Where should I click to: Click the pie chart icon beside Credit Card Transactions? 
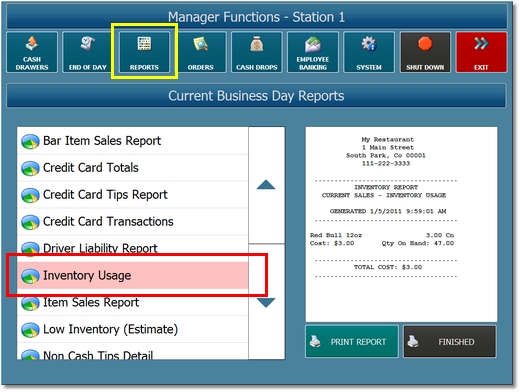(x=30, y=223)
